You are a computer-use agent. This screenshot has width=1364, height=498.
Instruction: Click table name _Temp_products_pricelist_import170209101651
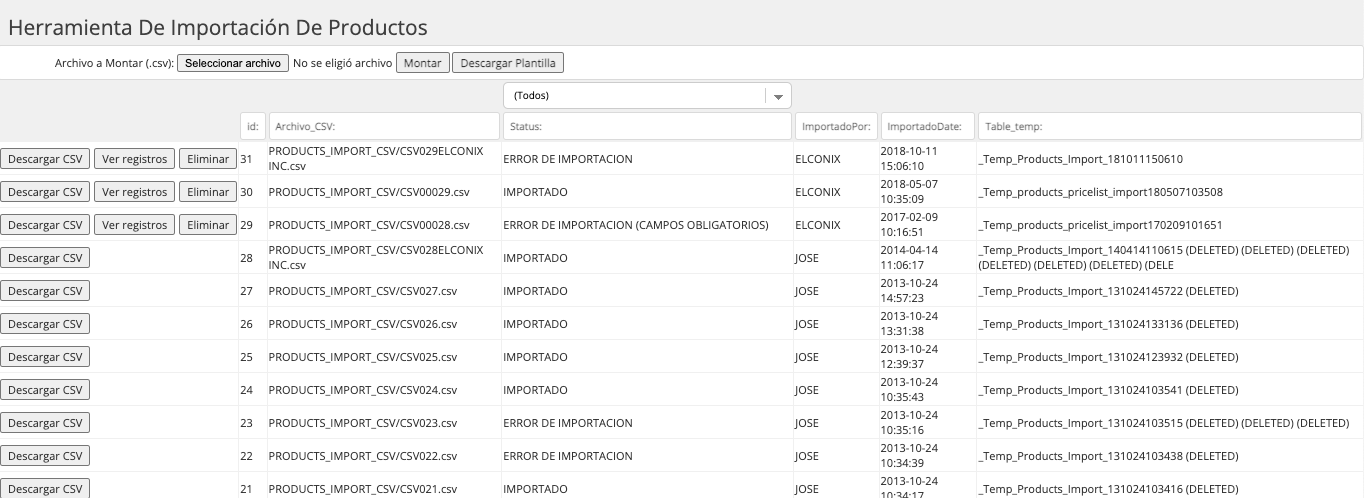pos(1100,225)
